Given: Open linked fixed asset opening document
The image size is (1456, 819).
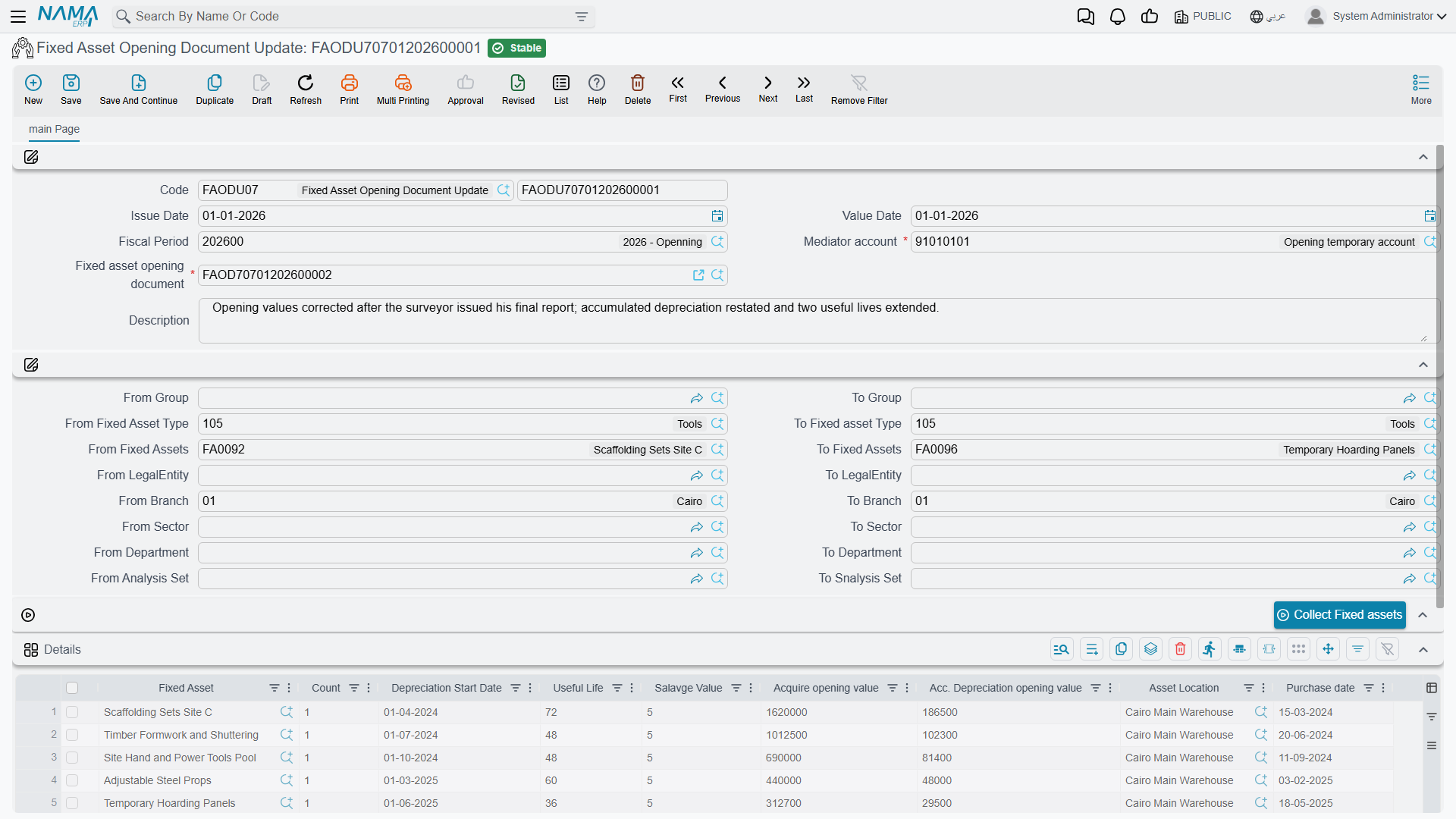Looking at the screenshot, I should 698,275.
